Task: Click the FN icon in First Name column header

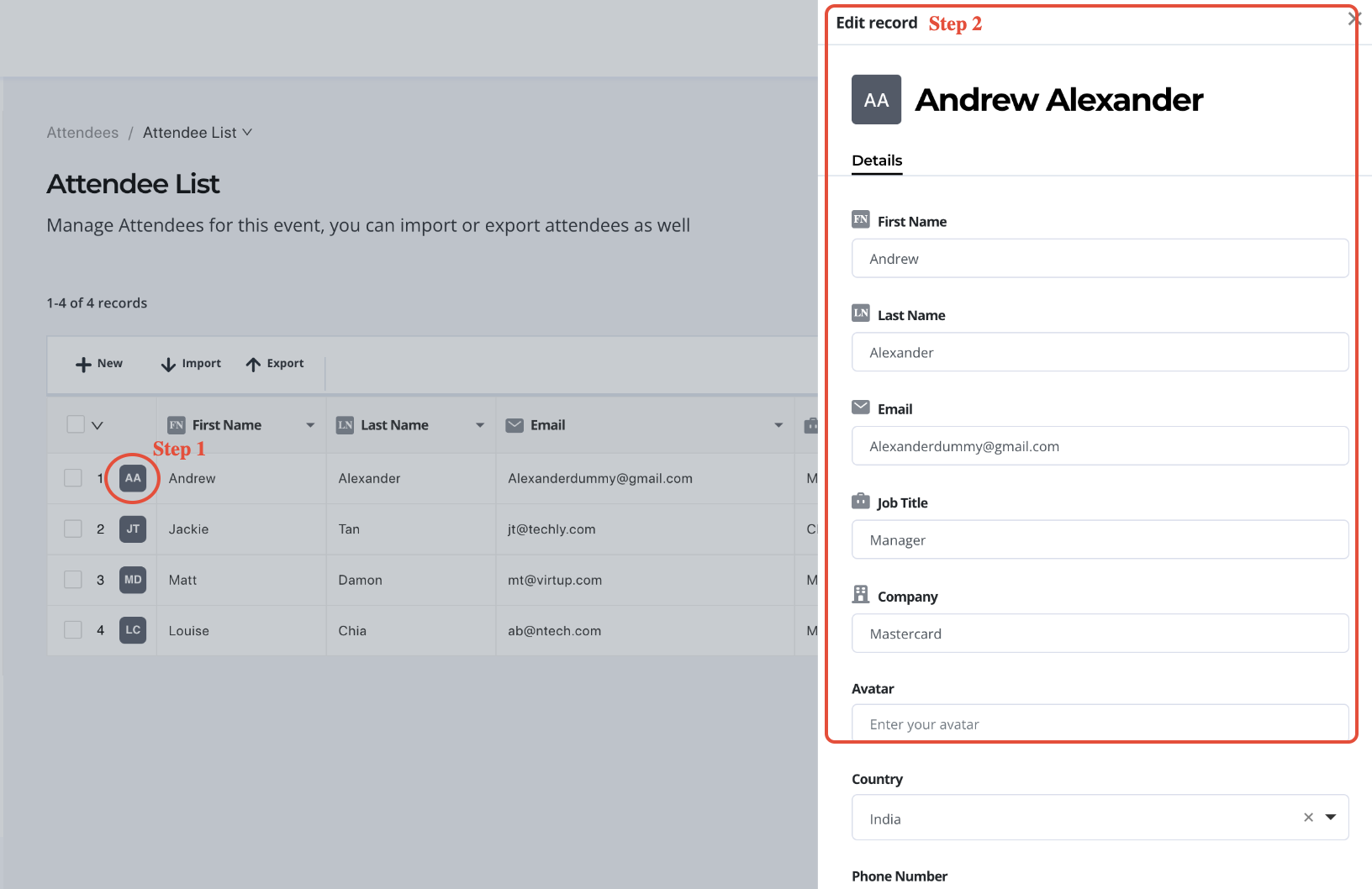Action: (x=177, y=424)
